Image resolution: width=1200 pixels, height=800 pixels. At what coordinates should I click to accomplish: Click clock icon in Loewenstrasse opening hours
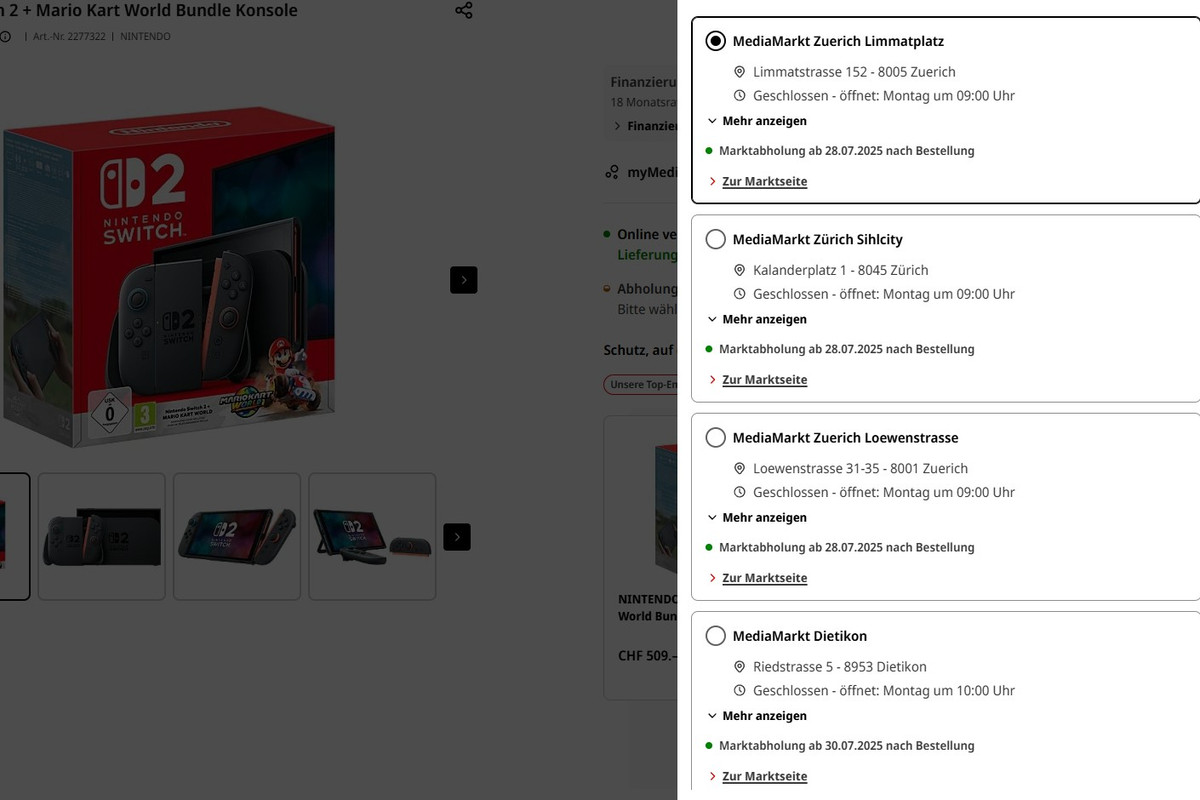tap(740, 492)
